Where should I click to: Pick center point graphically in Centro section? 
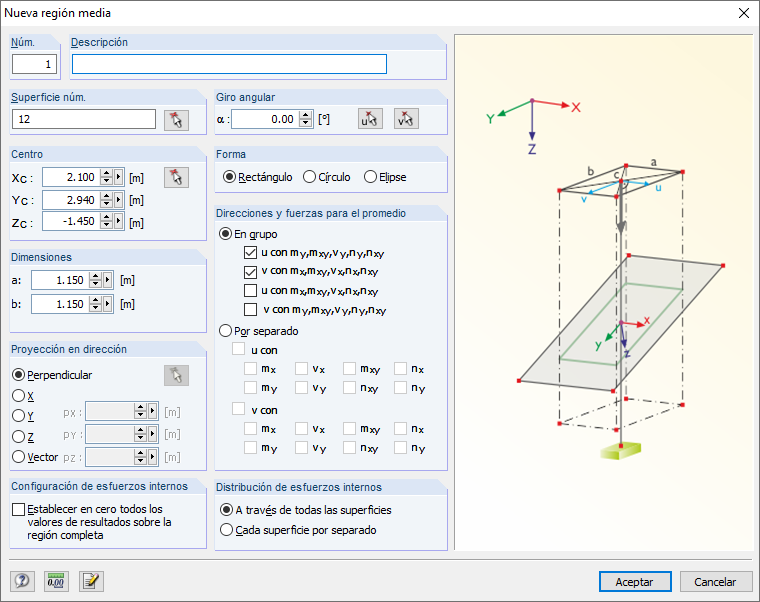(x=176, y=177)
